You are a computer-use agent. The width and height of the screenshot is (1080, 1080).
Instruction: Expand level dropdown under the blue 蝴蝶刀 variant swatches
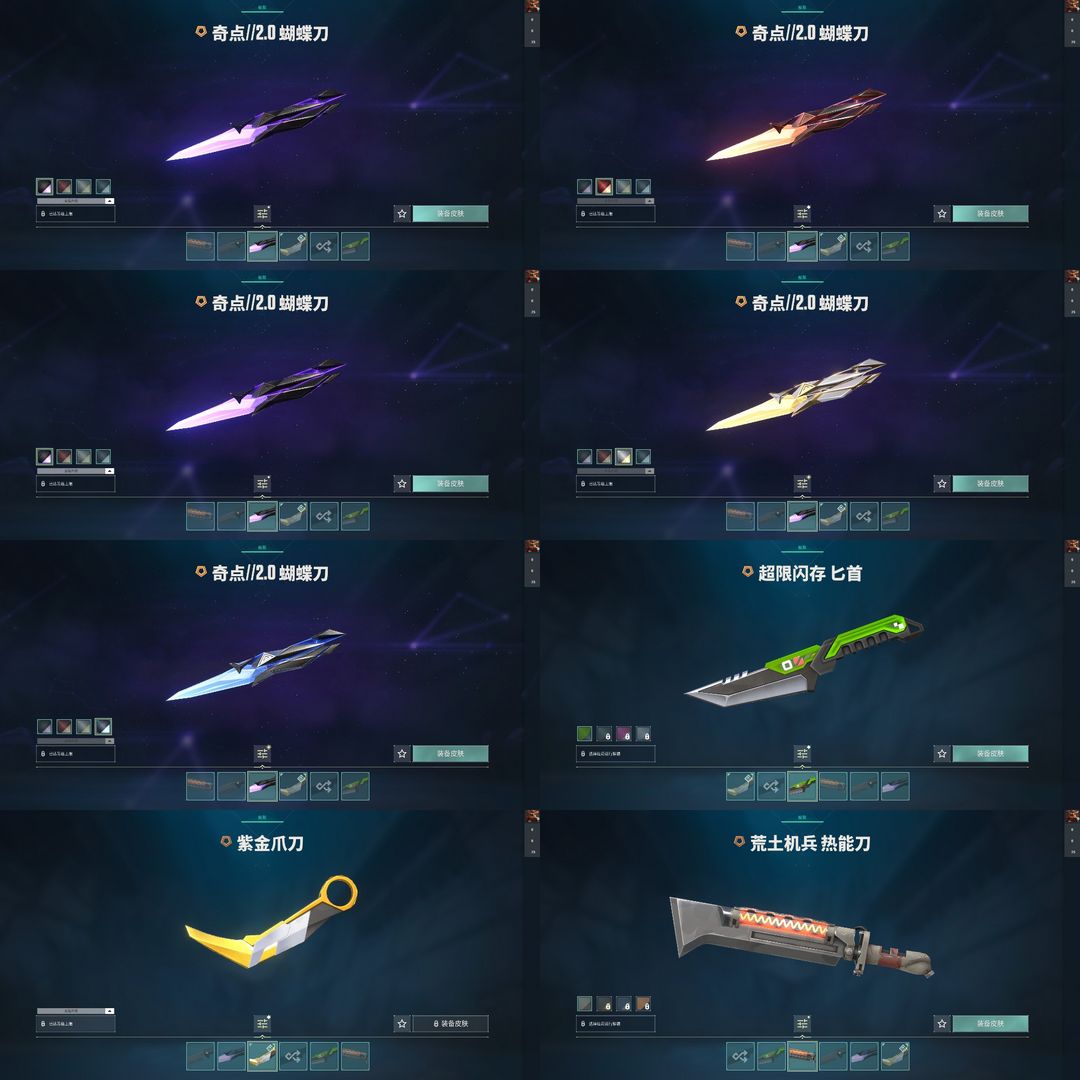pos(109,740)
